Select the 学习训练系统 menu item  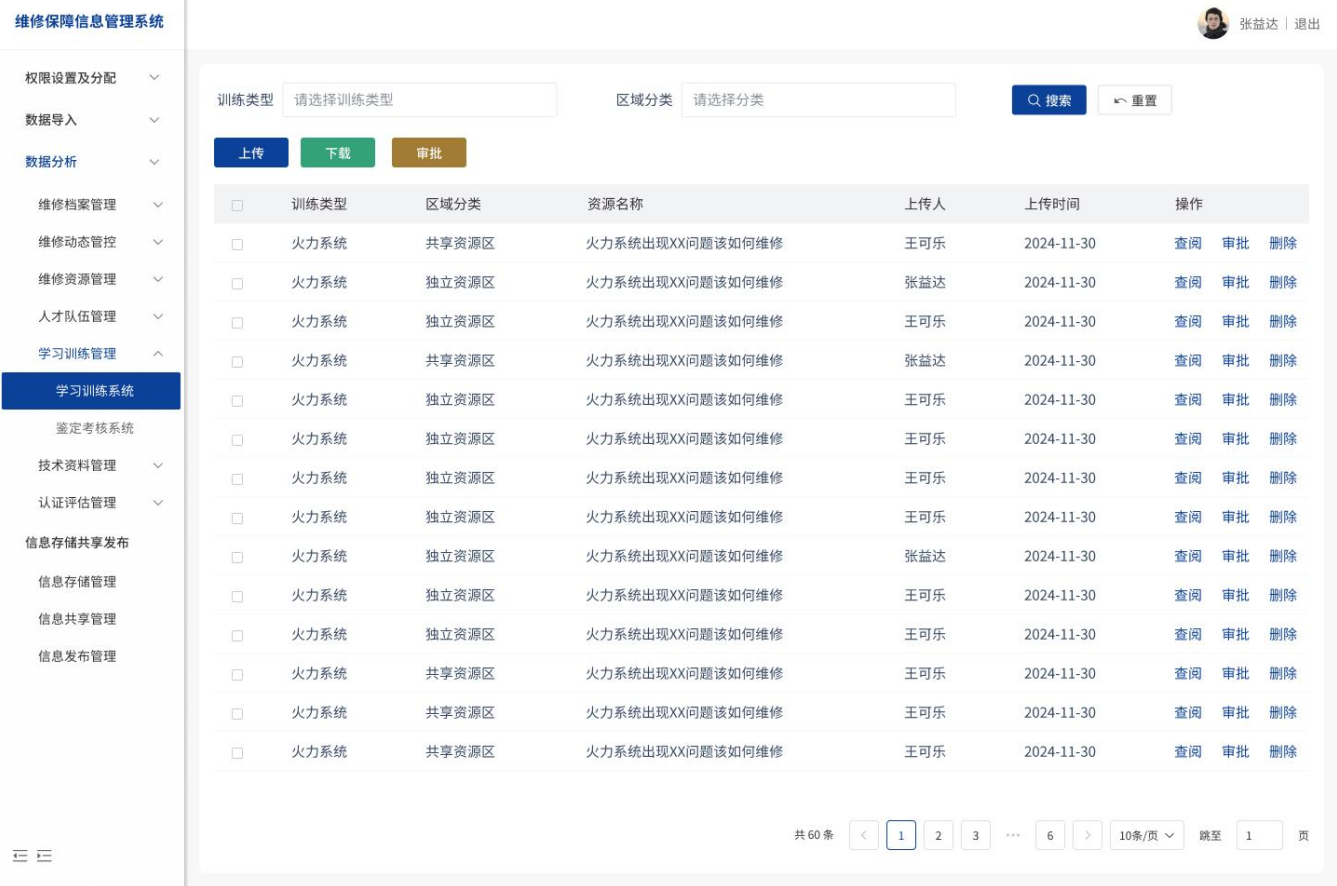tap(91, 391)
